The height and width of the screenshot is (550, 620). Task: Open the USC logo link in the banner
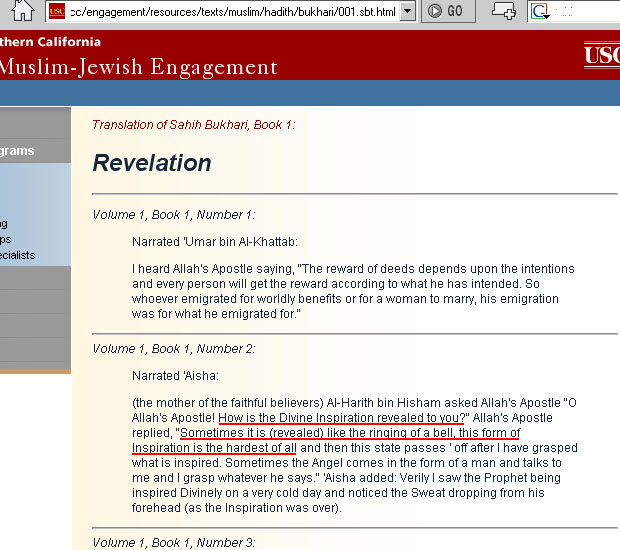602,55
